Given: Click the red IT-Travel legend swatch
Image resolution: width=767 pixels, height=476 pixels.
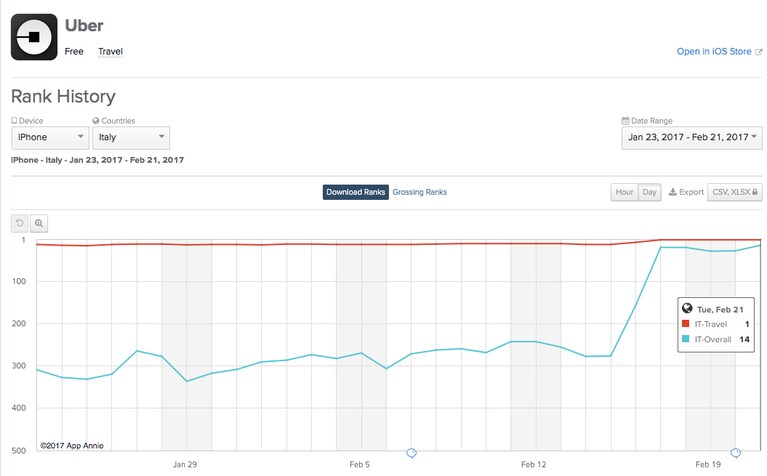Looking at the screenshot, I should click(686, 324).
